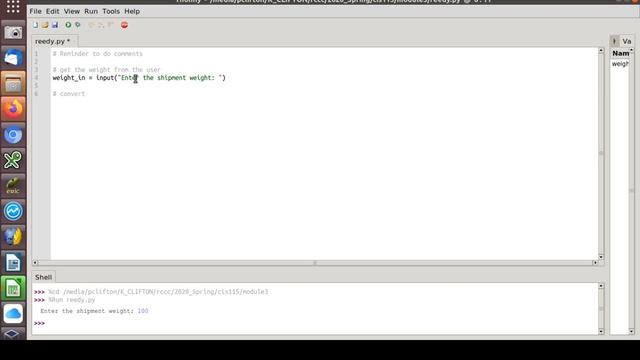
Task: Click the Open file folder icon
Action: pos(45,25)
